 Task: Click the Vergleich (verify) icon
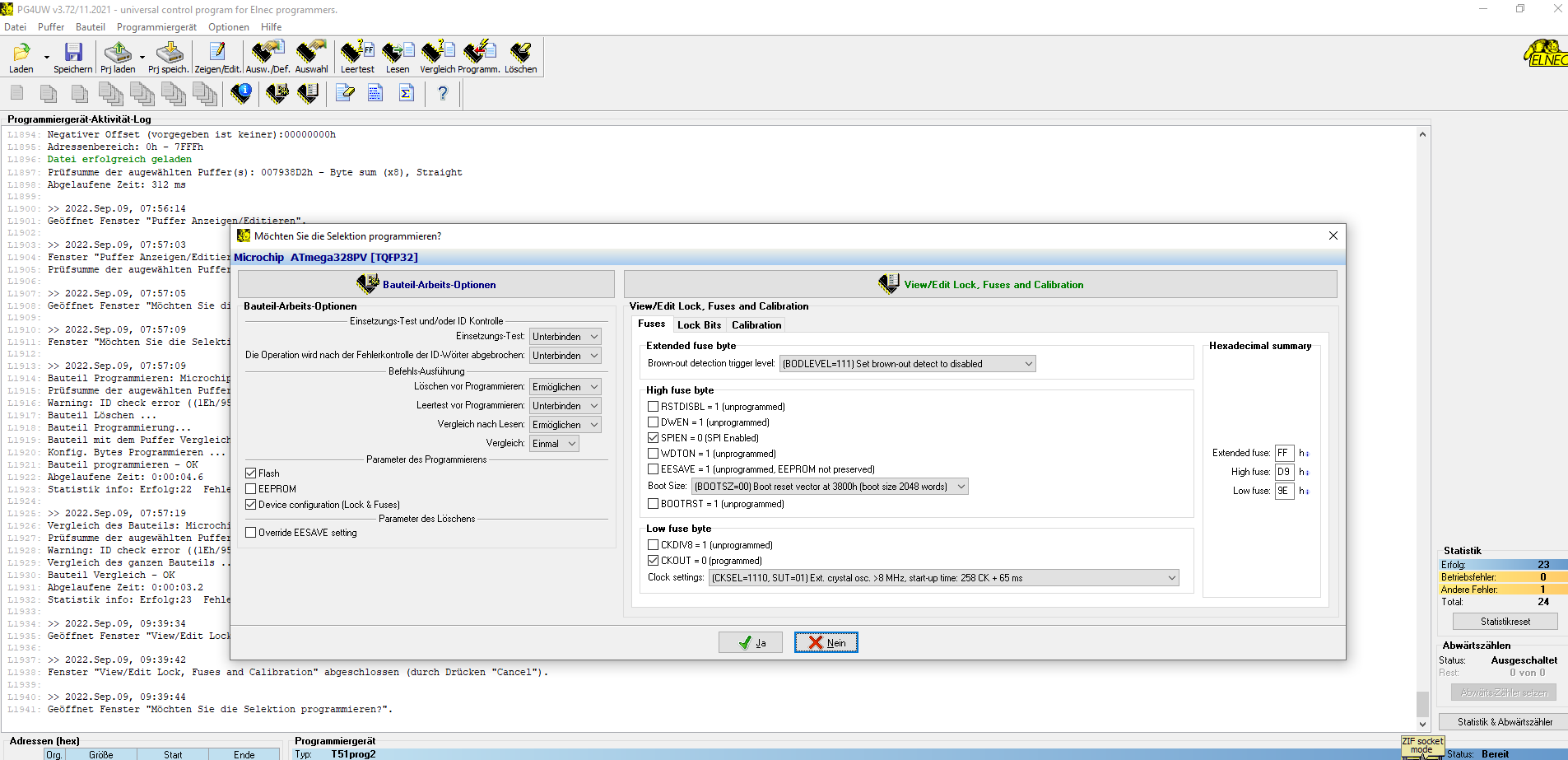click(x=437, y=52)
